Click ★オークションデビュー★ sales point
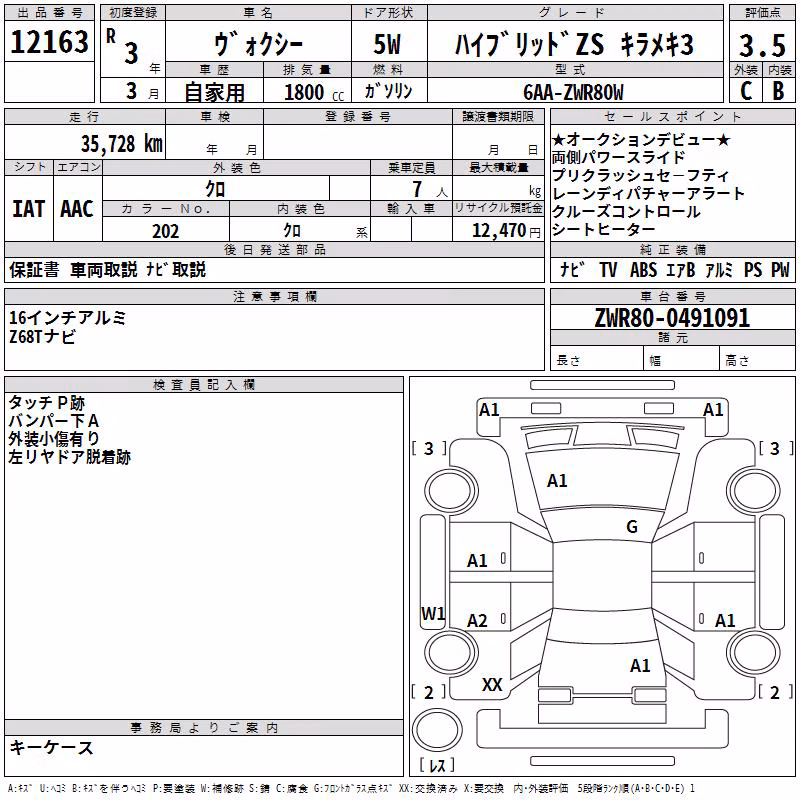Screen dimensions: 800x800 [641, 140]
